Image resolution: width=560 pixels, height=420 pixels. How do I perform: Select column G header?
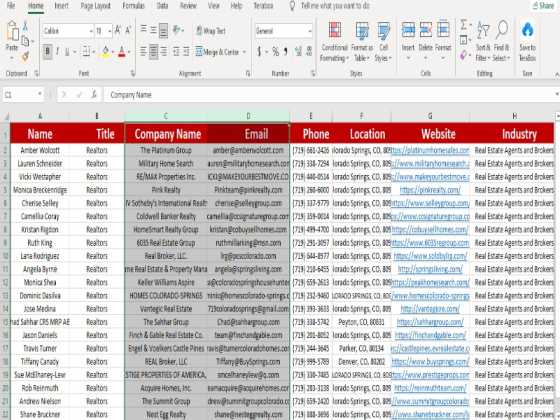tap(430, 116)
